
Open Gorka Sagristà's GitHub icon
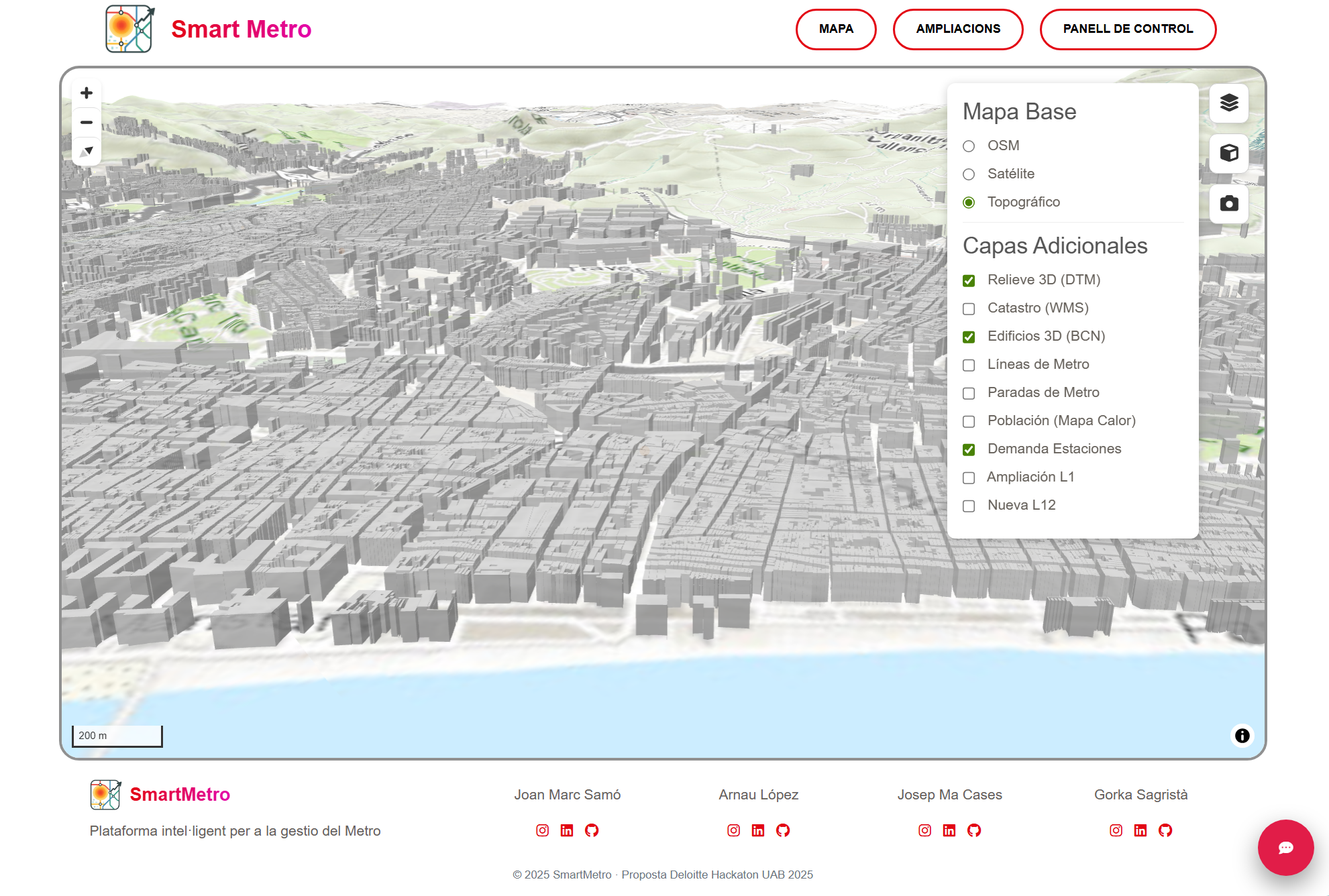tap(1165, 830)
